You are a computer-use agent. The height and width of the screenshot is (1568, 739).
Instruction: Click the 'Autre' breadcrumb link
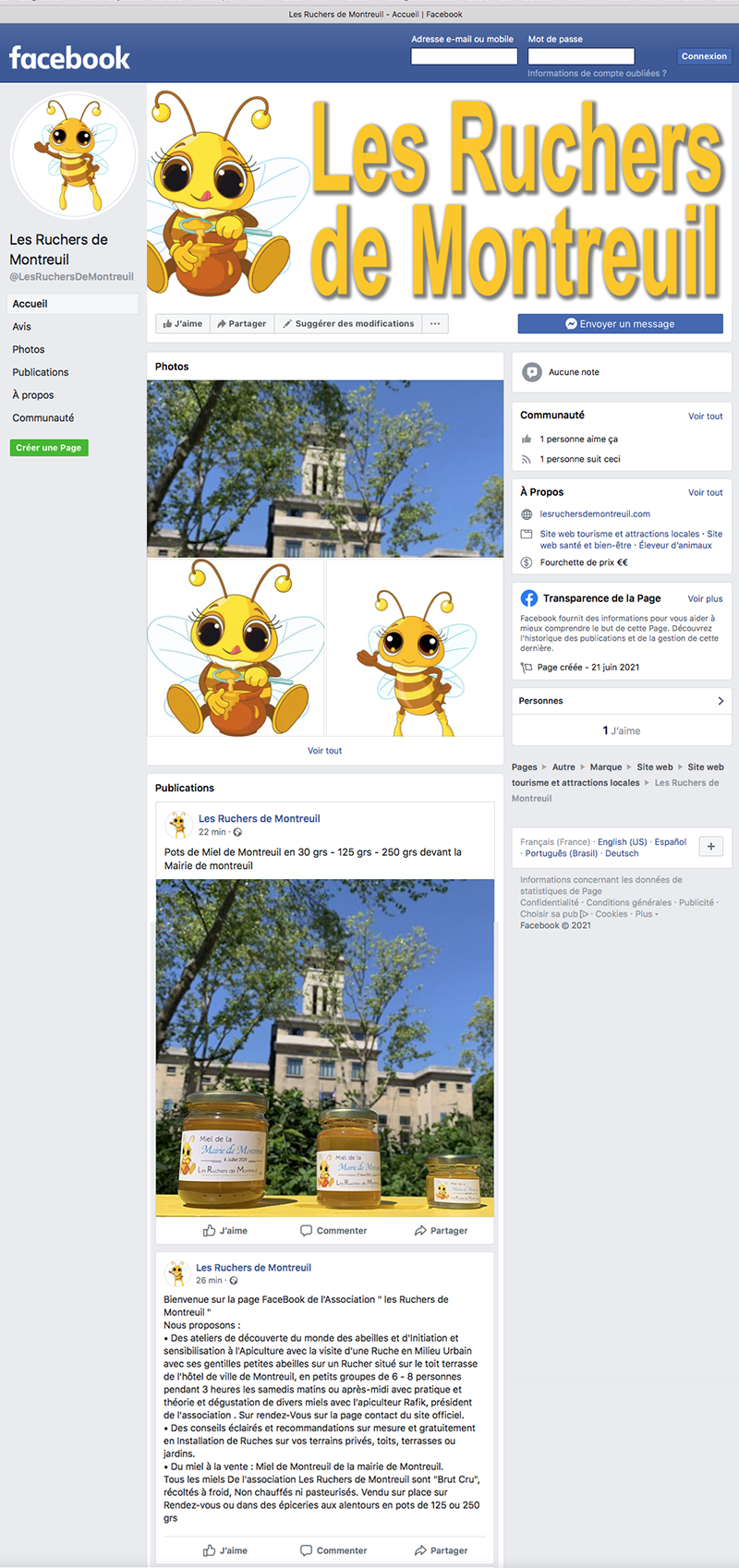[563, 767]
